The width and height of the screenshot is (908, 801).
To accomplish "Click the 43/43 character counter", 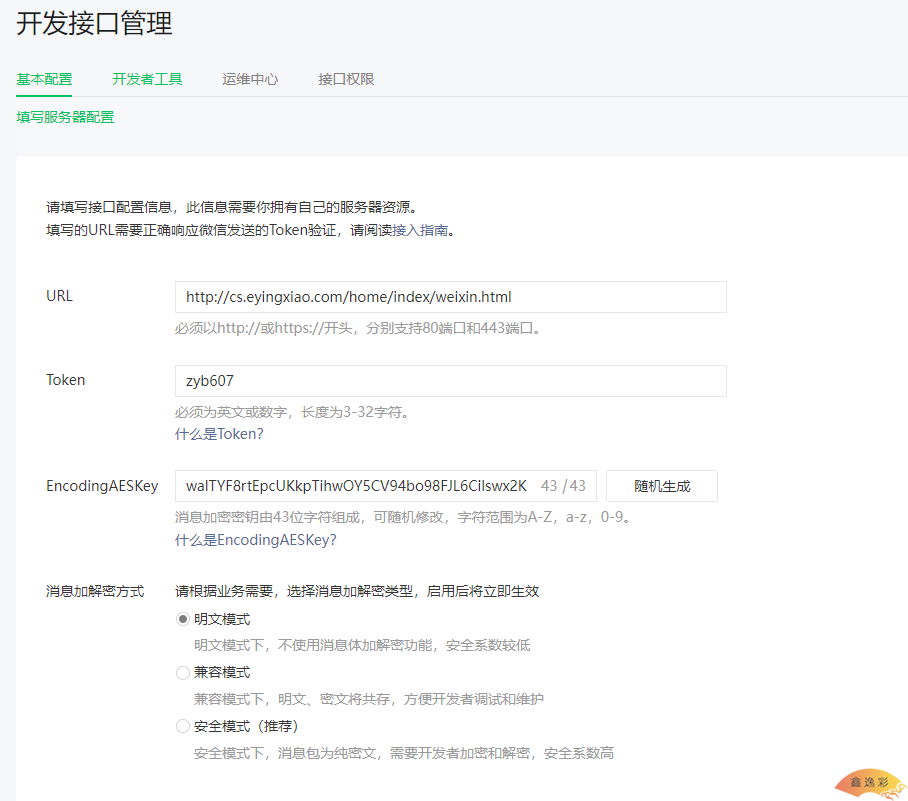I will pyautogui.click(x=563, y=486).
